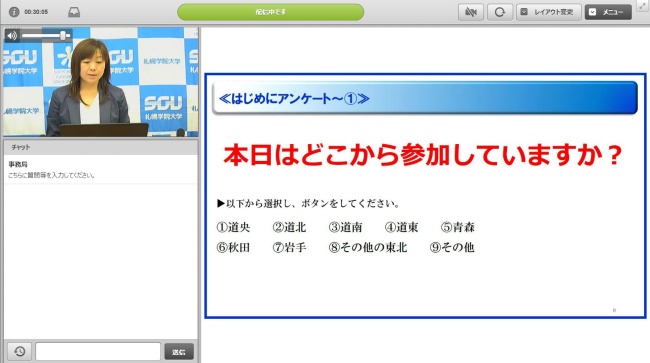Mute the video speaker icon
The height and width of the screenshot is (363, 650).
coord(12,36)
